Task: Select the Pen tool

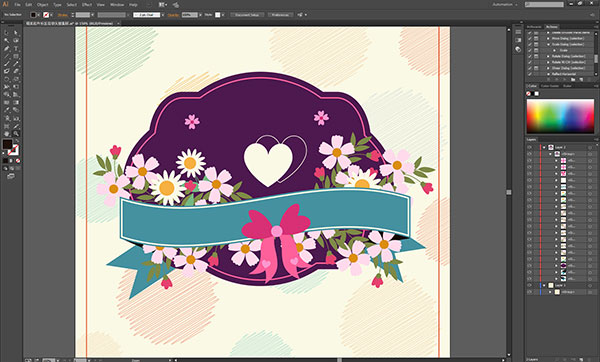Action: coord(7,49)
